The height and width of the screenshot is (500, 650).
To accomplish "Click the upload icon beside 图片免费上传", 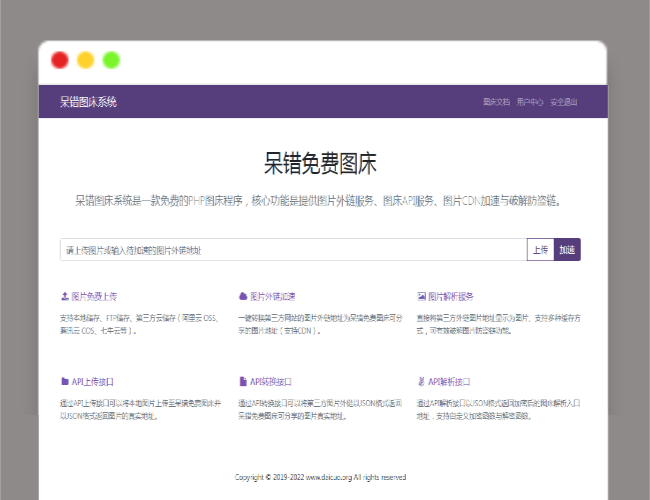I will 65,296.
